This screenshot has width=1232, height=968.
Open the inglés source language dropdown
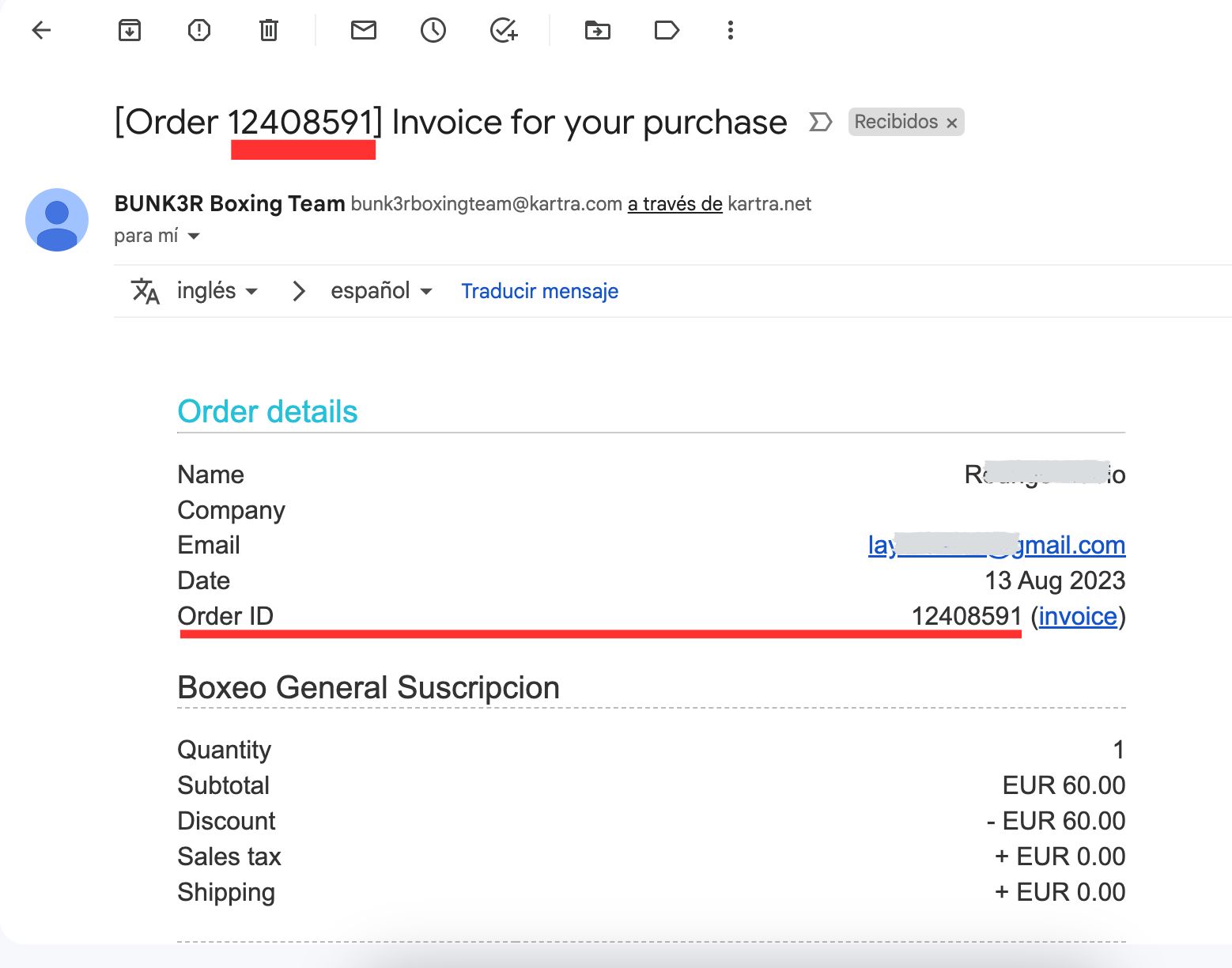[217, 291]
